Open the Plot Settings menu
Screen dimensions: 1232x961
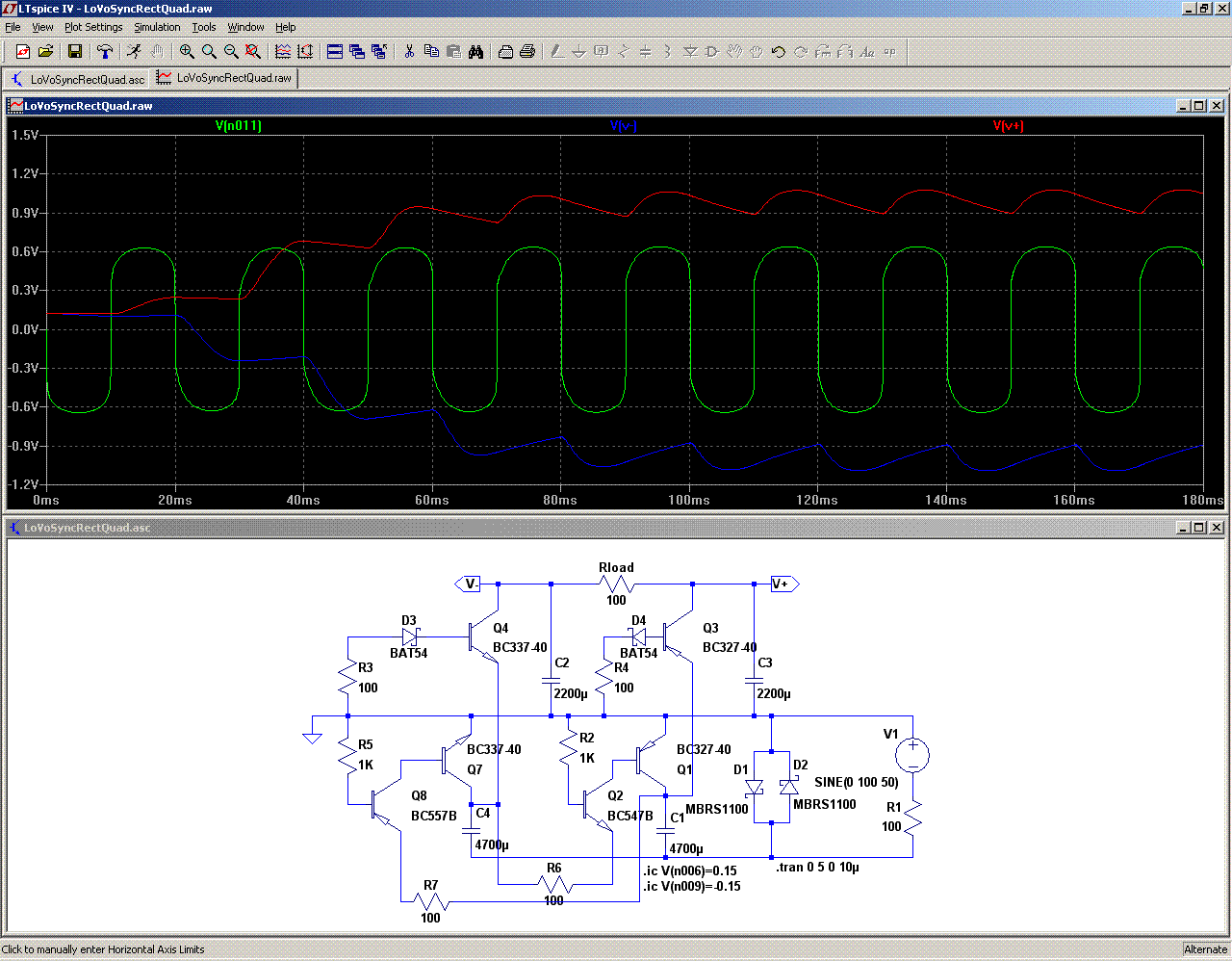[93, 27]
